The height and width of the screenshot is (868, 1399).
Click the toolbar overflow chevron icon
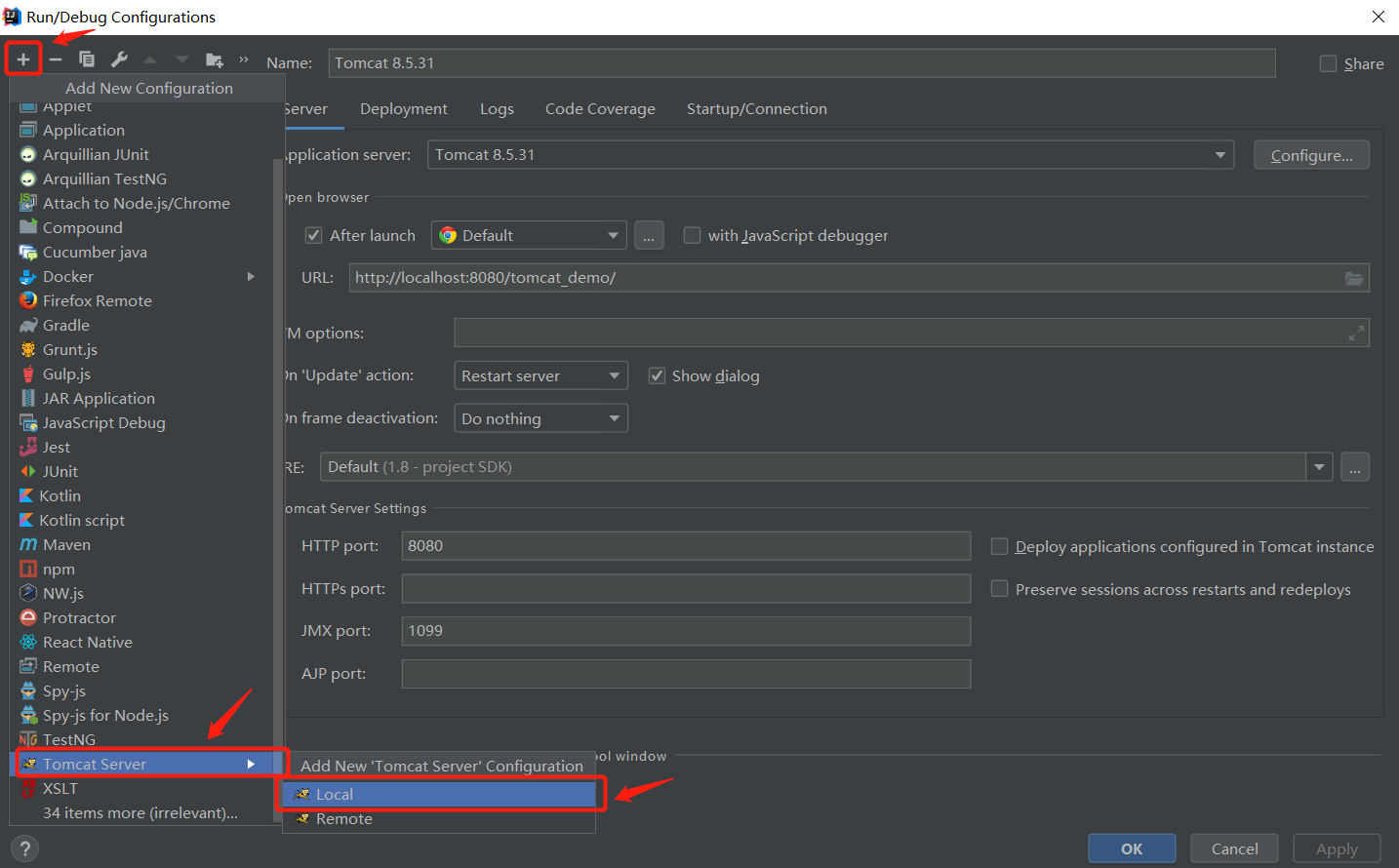click(x=244, y=59)
